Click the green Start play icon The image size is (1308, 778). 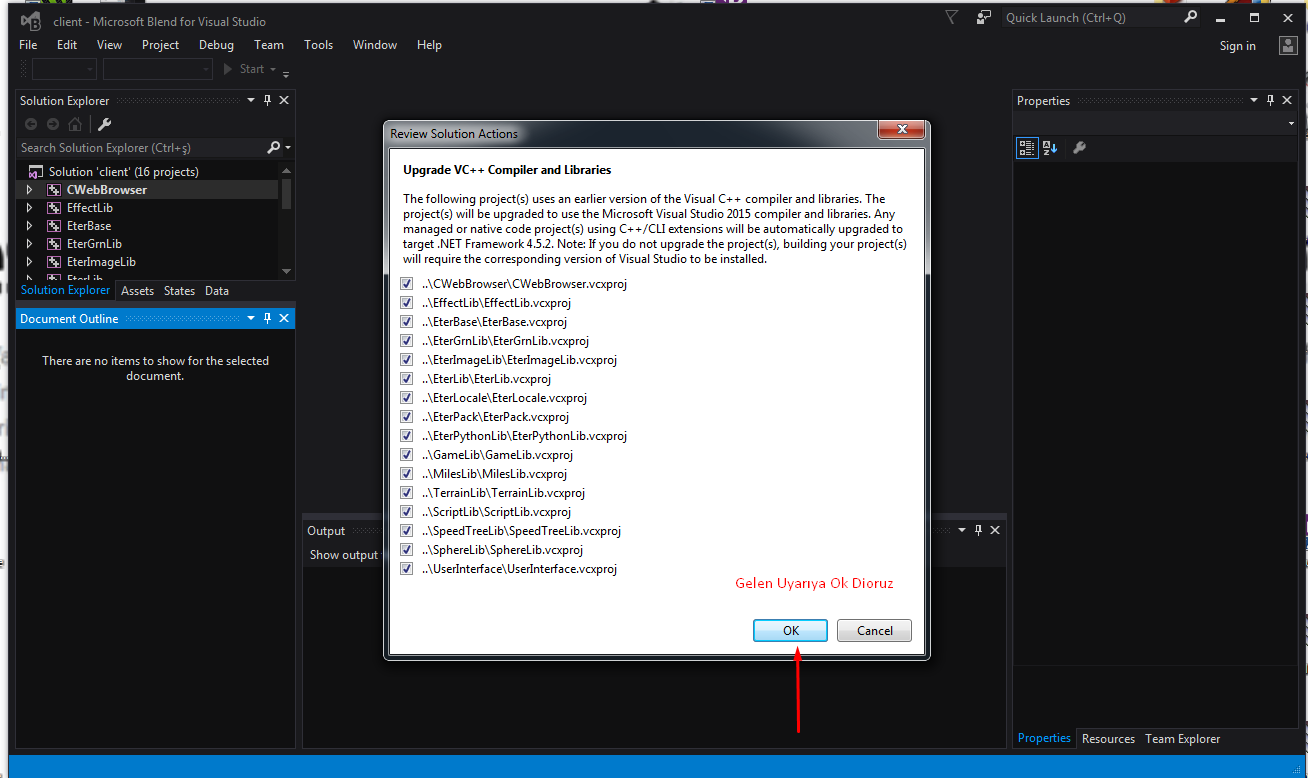click(229, 69)
